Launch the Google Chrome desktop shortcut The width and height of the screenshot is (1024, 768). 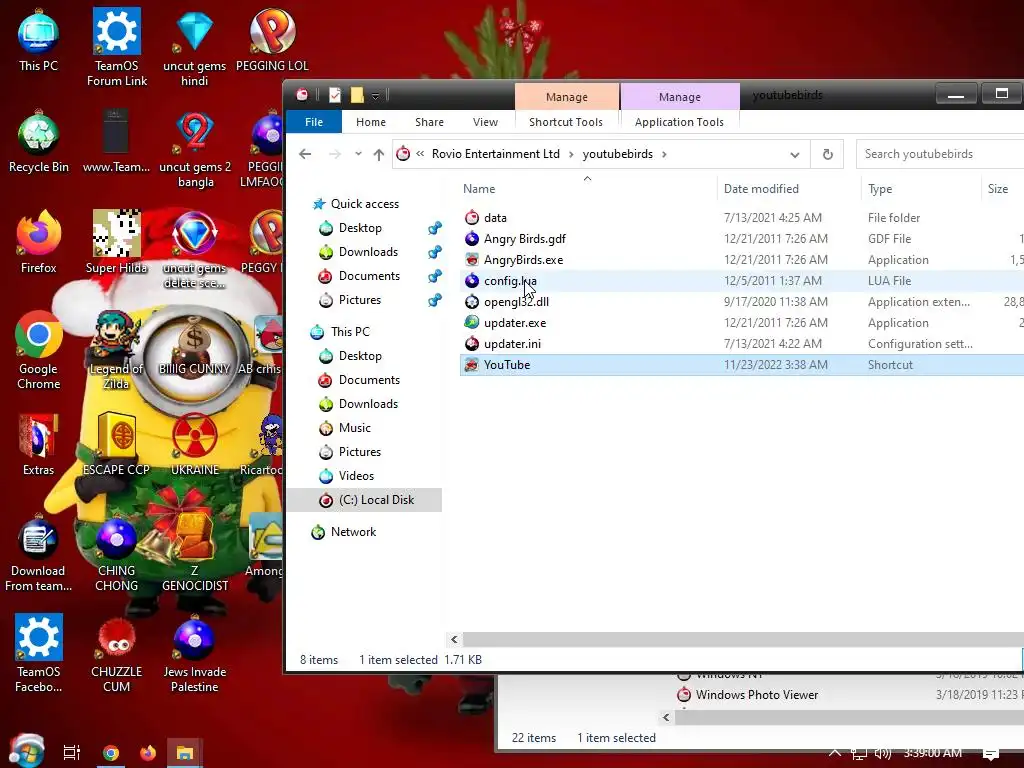(38, 351)
